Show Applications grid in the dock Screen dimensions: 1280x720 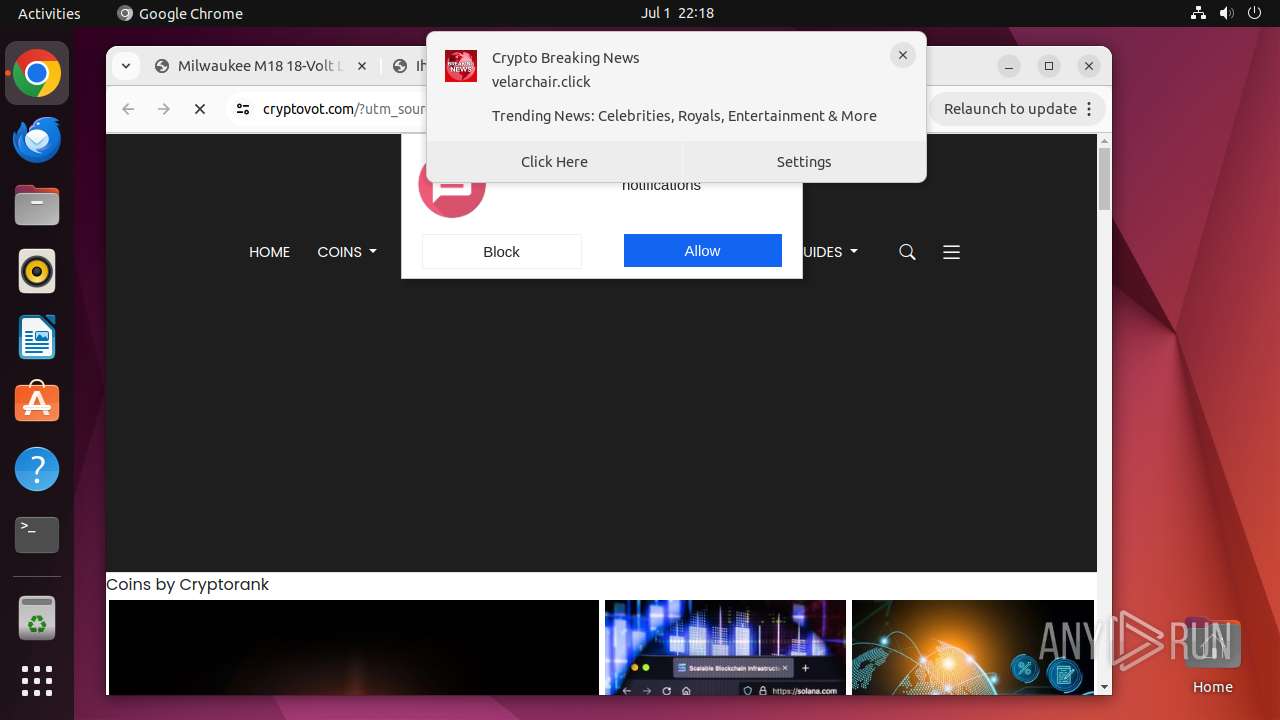coord(37,681)
